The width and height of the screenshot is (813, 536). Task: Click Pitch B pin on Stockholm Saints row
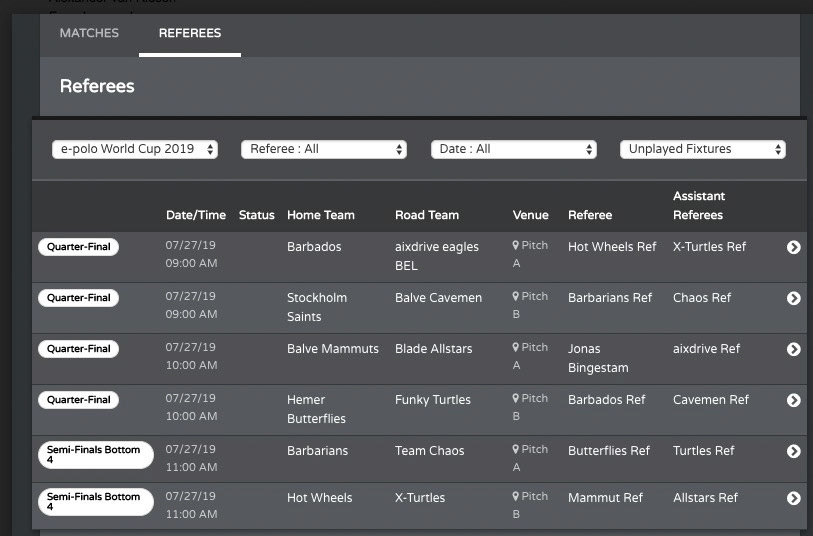(x=517, y=297)
